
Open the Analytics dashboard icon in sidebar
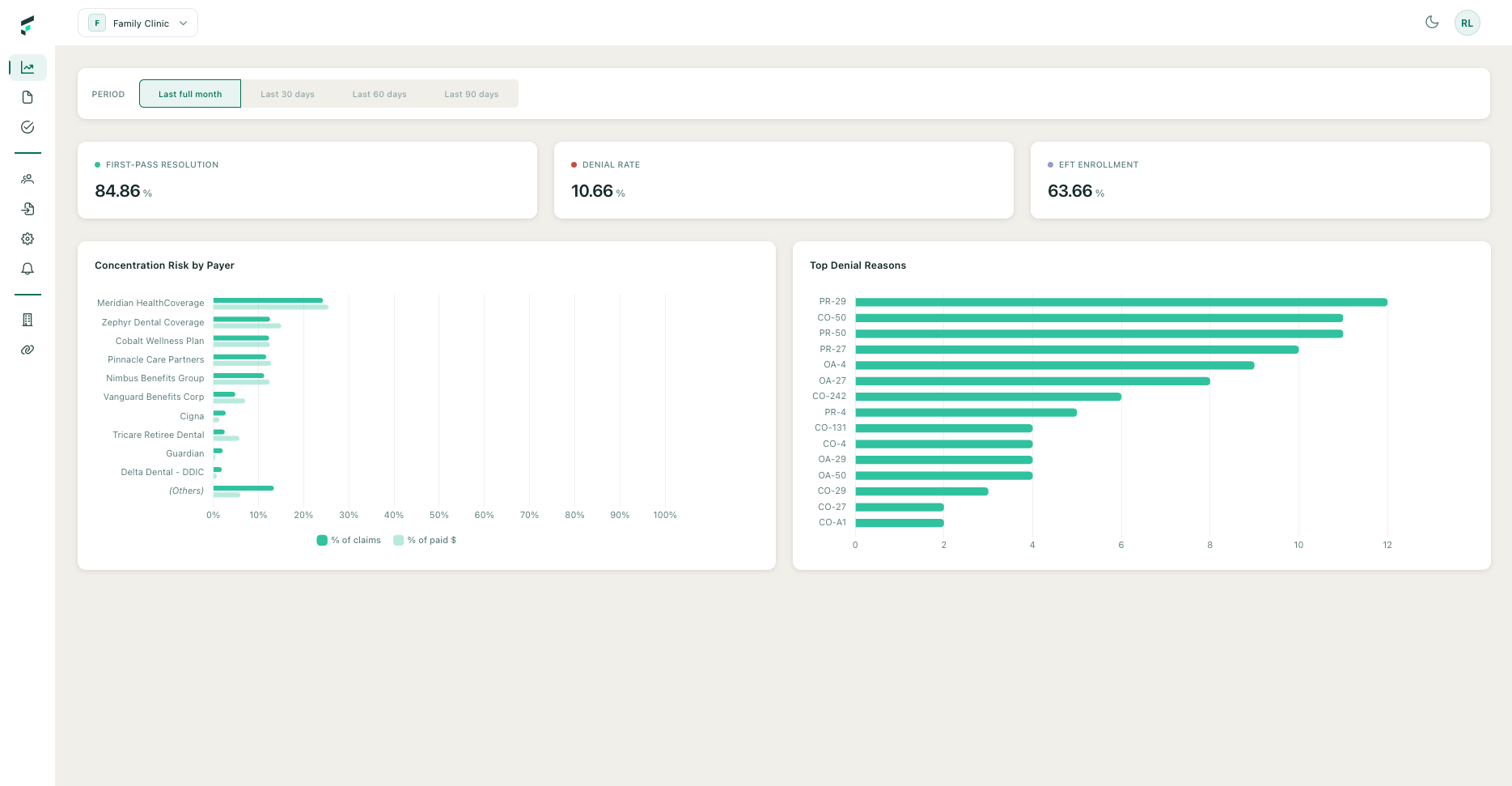point(27,67)
